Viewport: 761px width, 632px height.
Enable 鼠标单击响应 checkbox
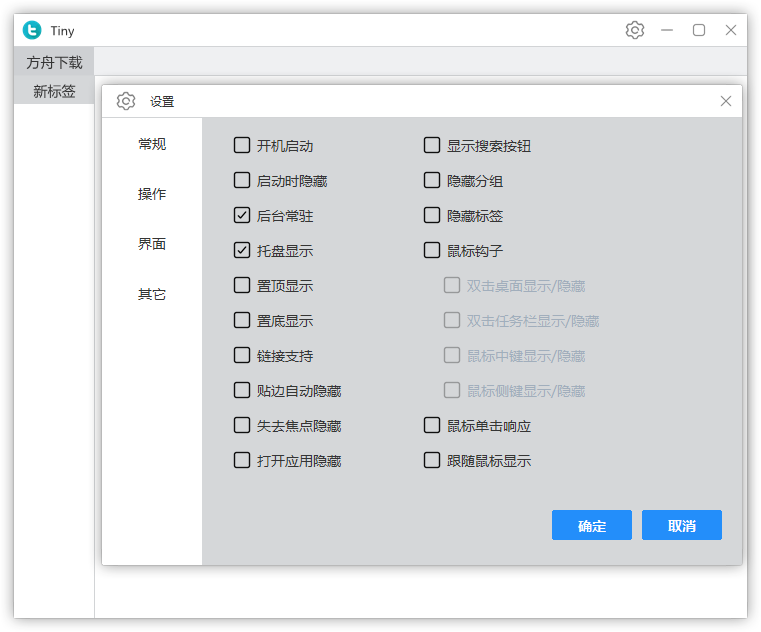click(432, 425)
